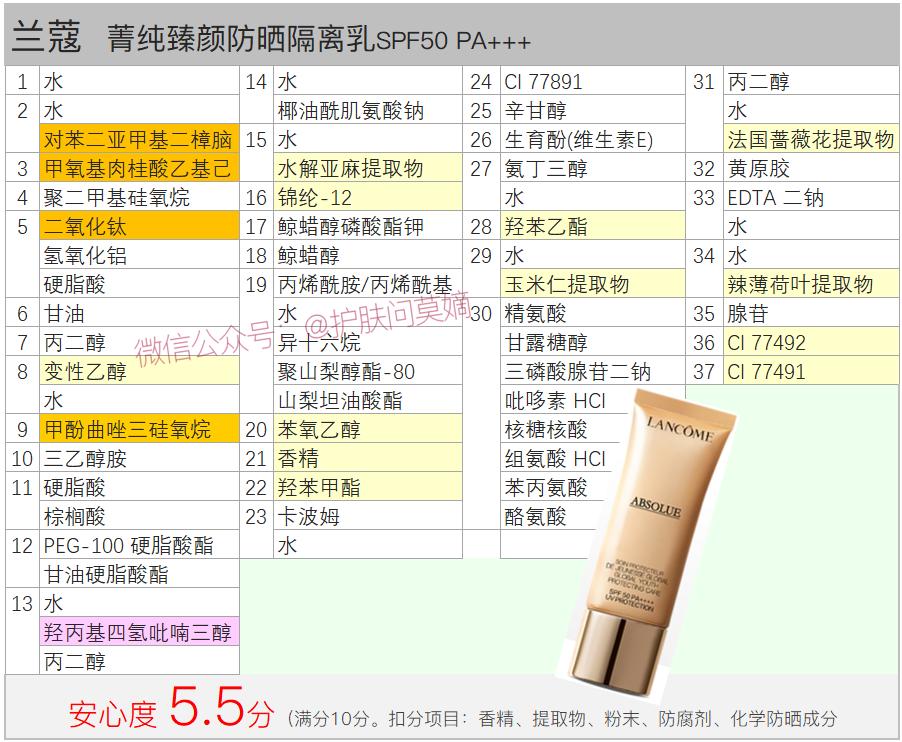
Task: Click the cell 聚山梨醇酯-80
Action: [368, 371]
